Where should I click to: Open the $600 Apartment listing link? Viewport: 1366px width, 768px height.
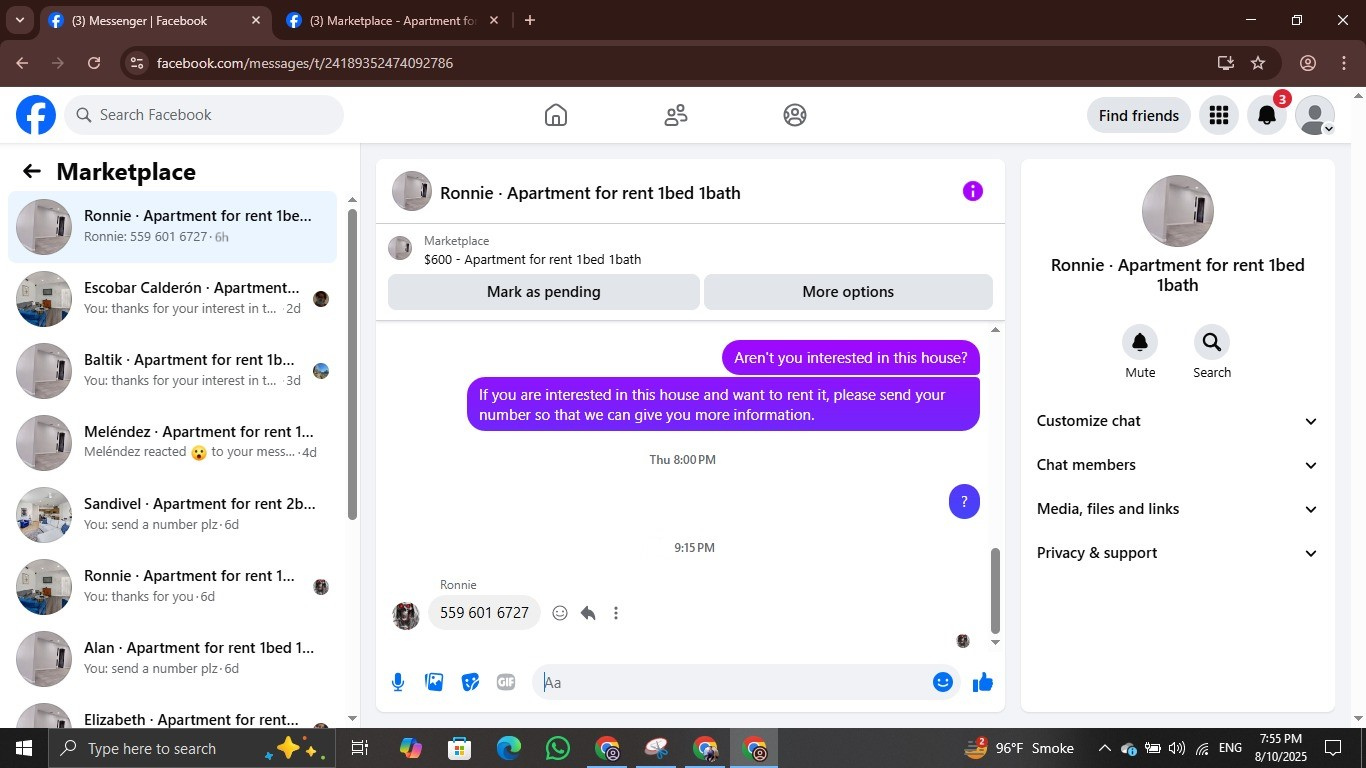[x=532, y=259]
